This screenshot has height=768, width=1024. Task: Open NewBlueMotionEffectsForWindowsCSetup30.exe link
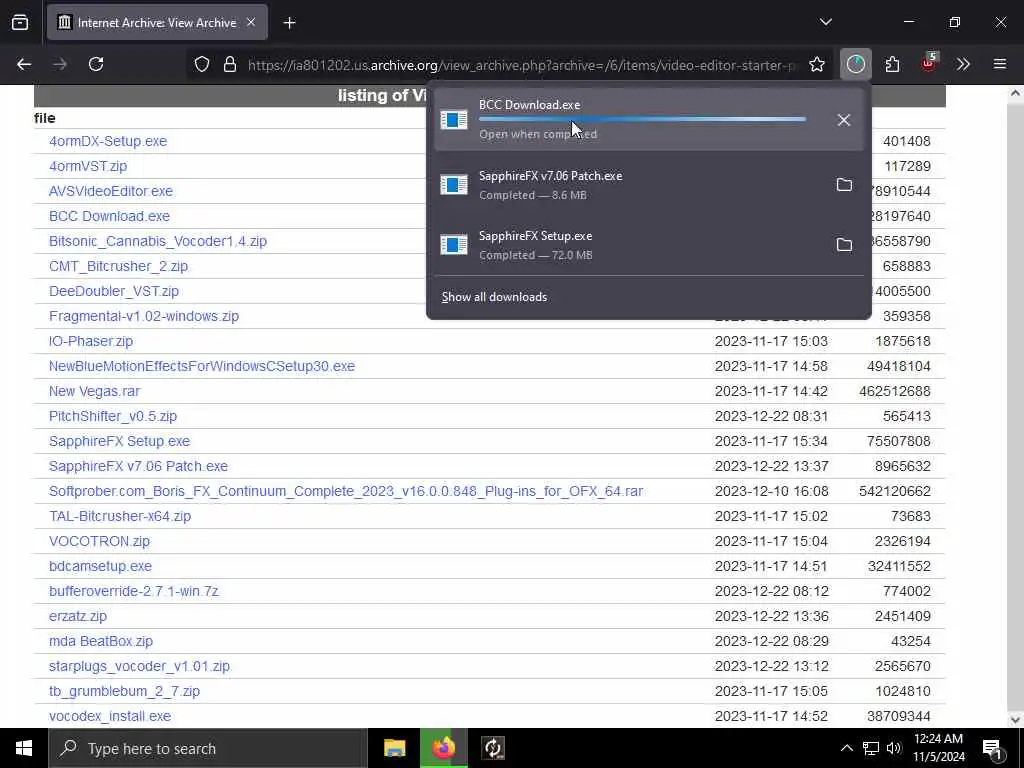(202, 366)
